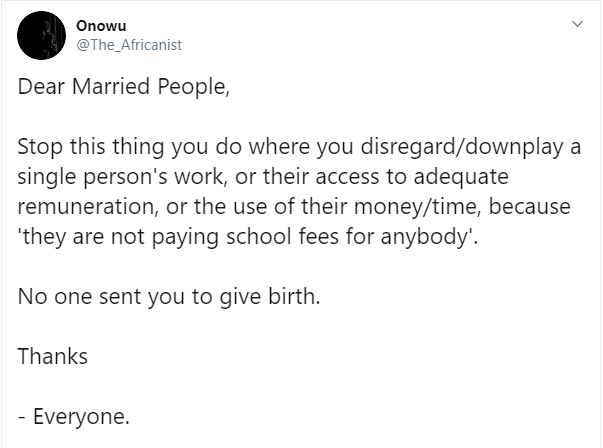Click the word 'disregard/downplay' in the tweet
603x448 pixels.
[461, 147]
